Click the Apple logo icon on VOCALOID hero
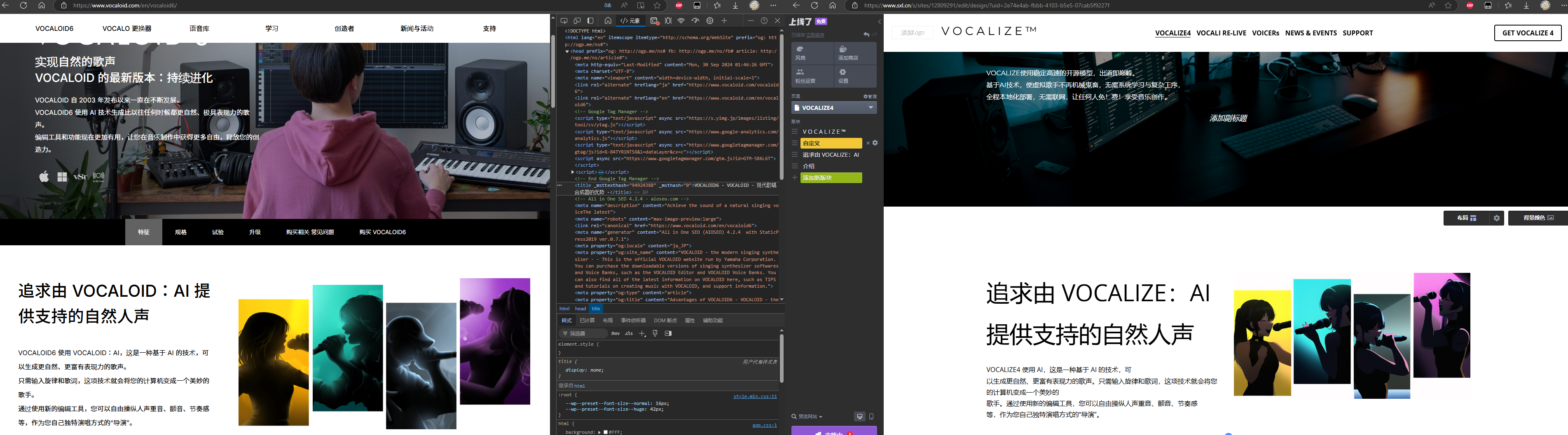The height and width of the screenshot is (435, 1568). [44, 177]
